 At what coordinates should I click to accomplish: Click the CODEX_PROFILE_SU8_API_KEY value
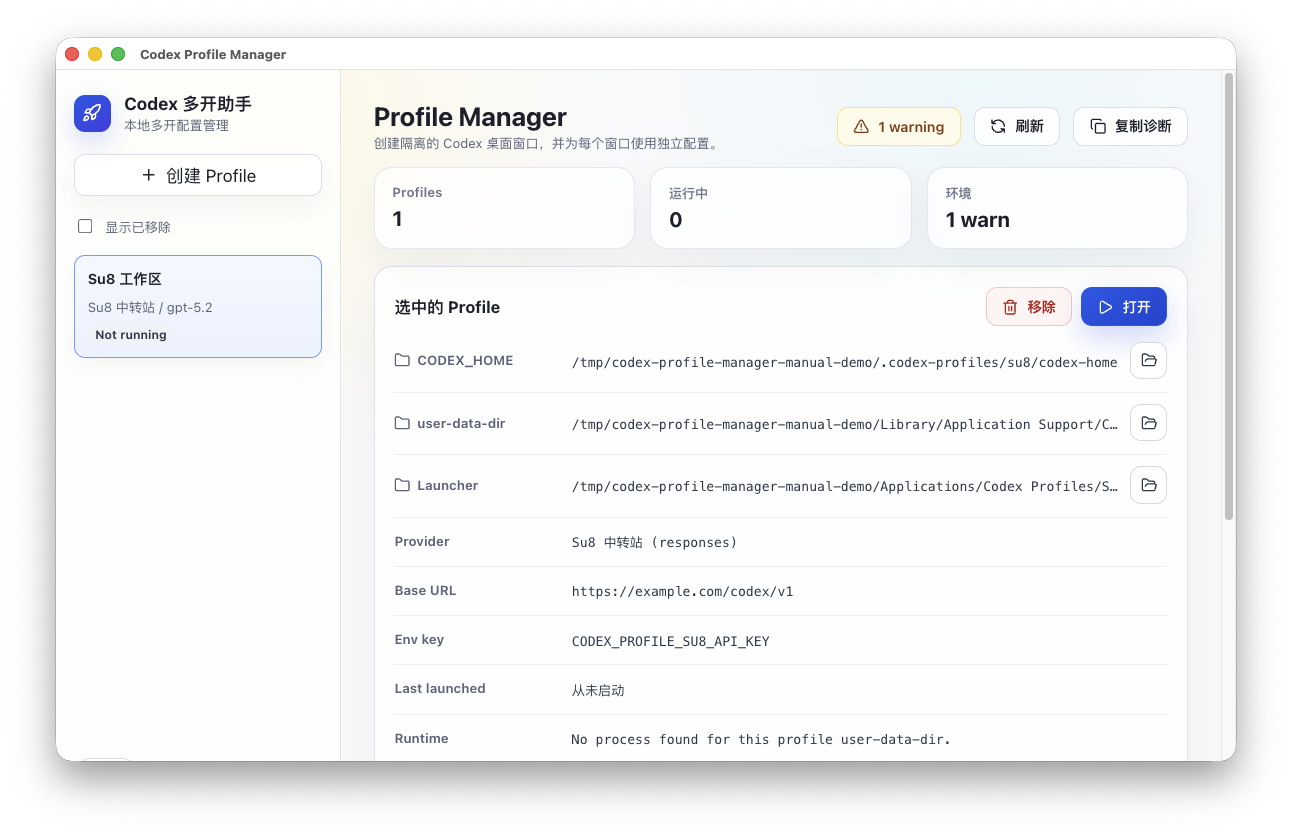pos(670,641)
